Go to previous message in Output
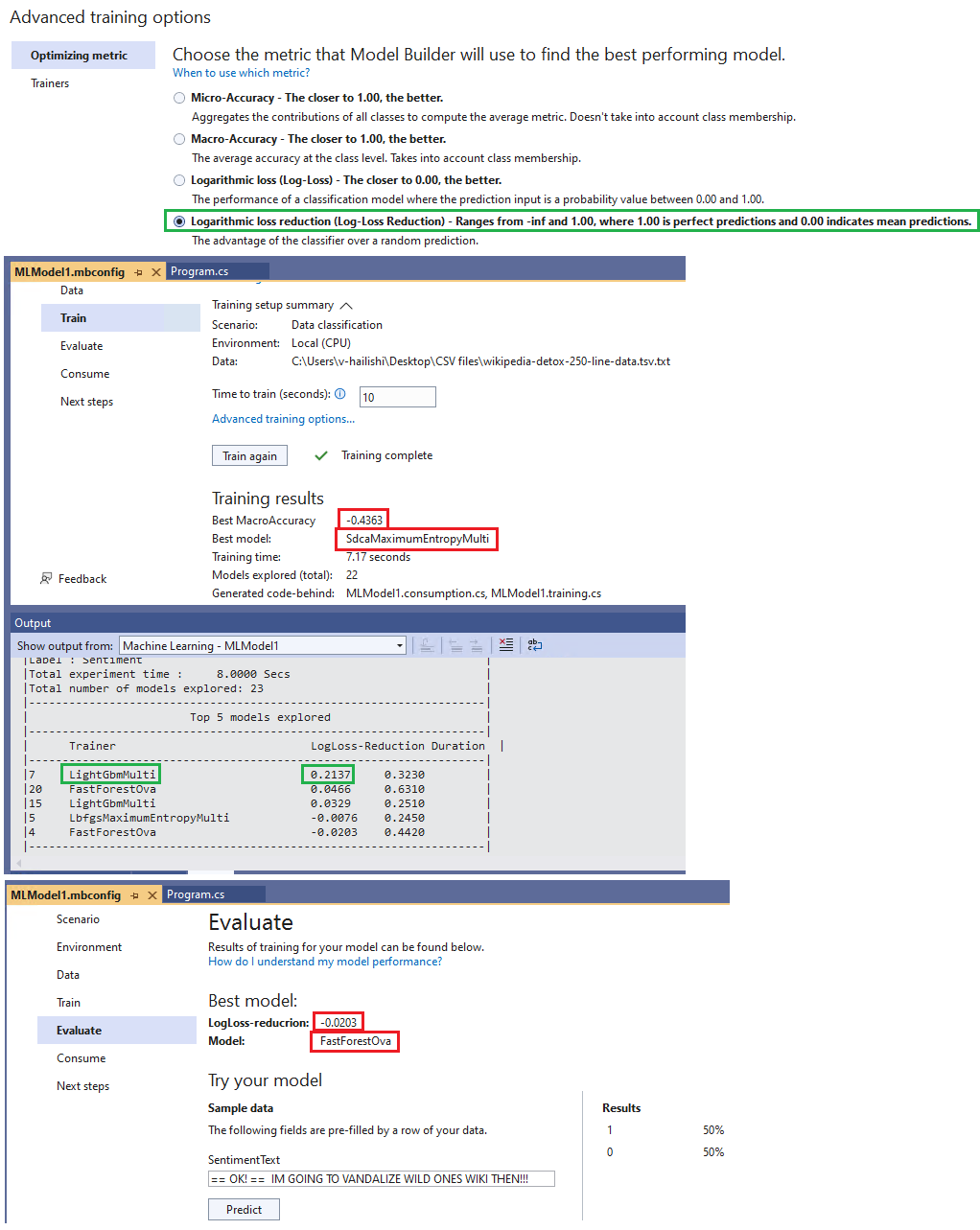The image size is (980, 1230). tap(455, 645)
